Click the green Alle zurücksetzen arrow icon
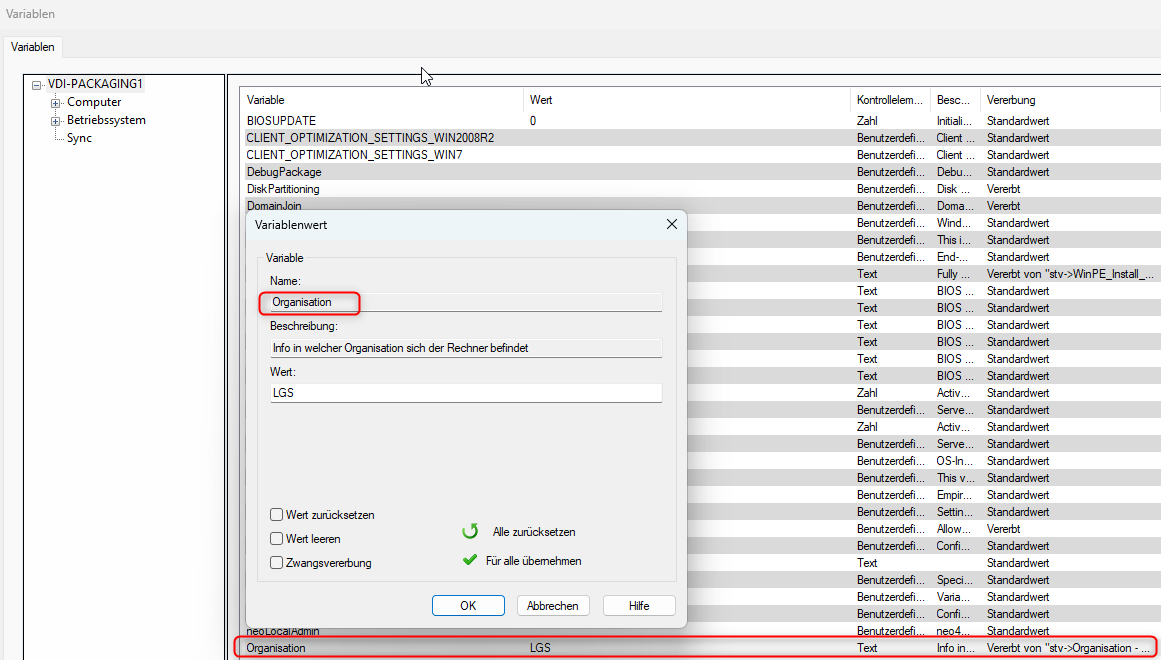Image resolution: width=1161 pixels, height=660 pixels. (x=470, y=532)
